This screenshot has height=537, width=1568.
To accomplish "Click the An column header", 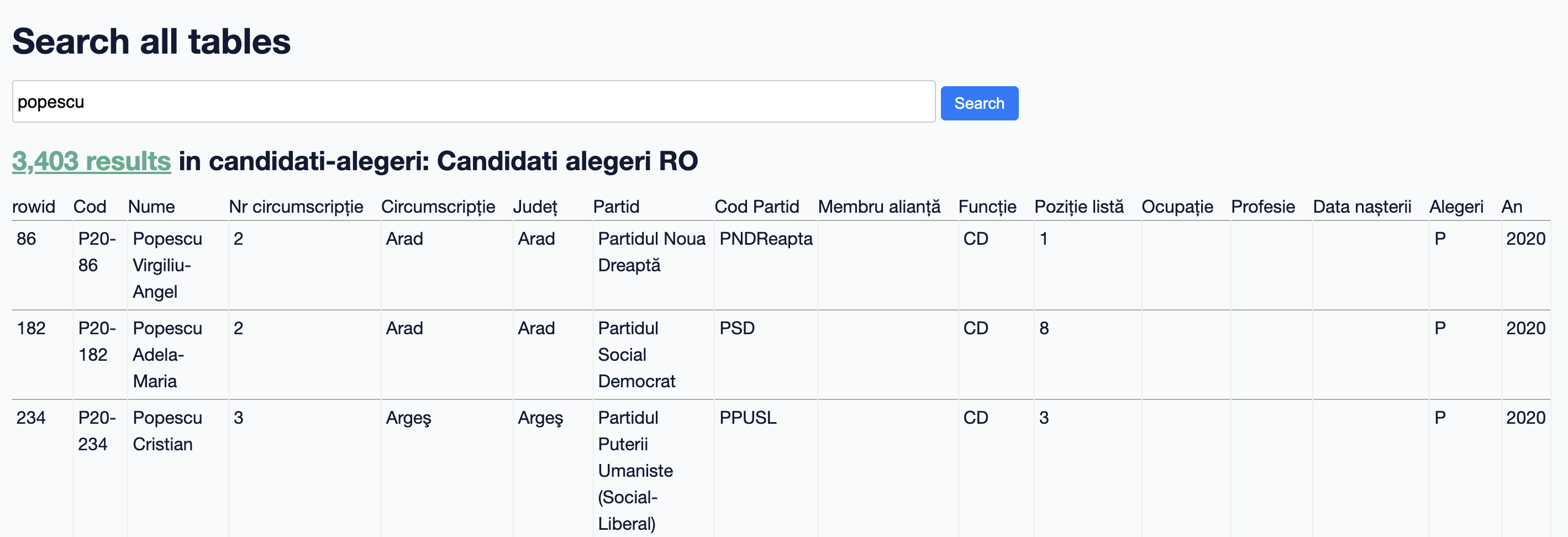I will click(x=1512, y=207).
